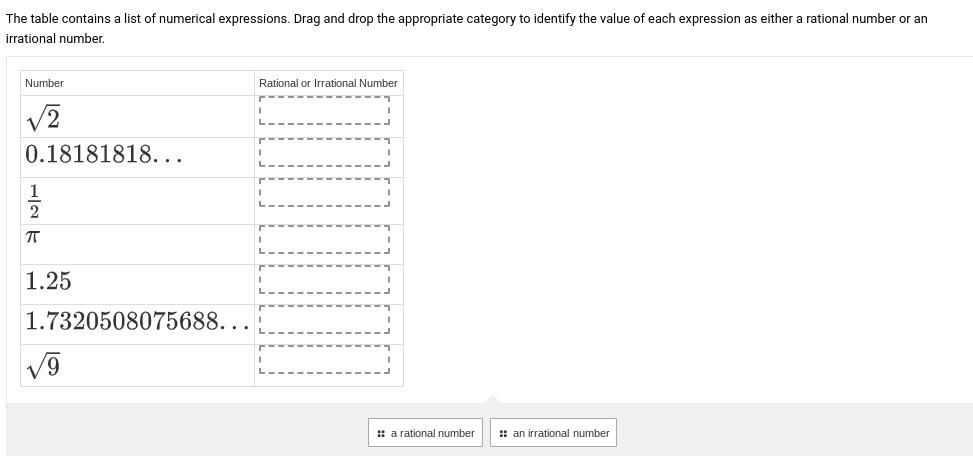This screenshot has width=973, height=456.
Task: Click the 1.25 number cell
Action: pyautogui.click(x=48, y=281)
